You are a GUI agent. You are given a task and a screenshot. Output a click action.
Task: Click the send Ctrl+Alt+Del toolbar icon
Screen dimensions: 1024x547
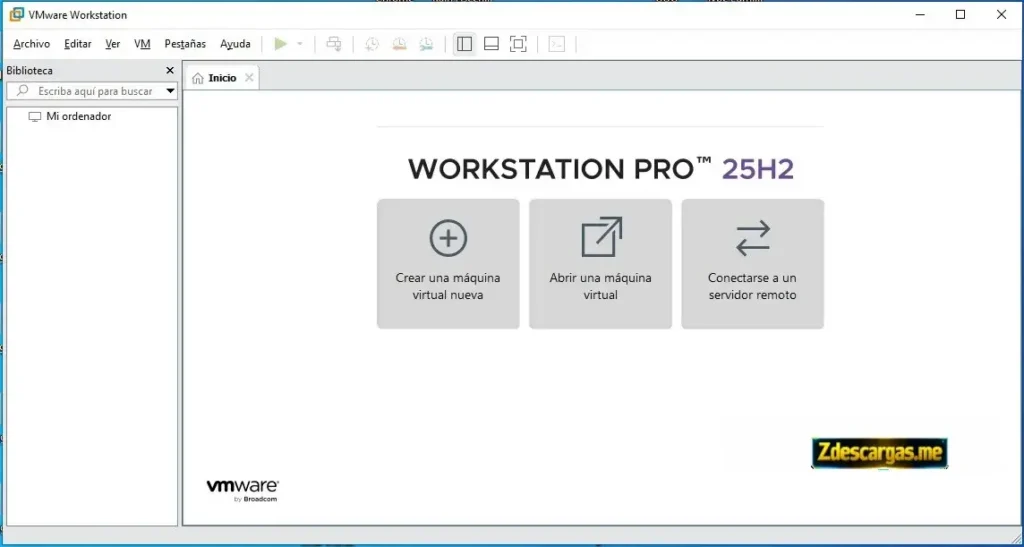point(334,44)
